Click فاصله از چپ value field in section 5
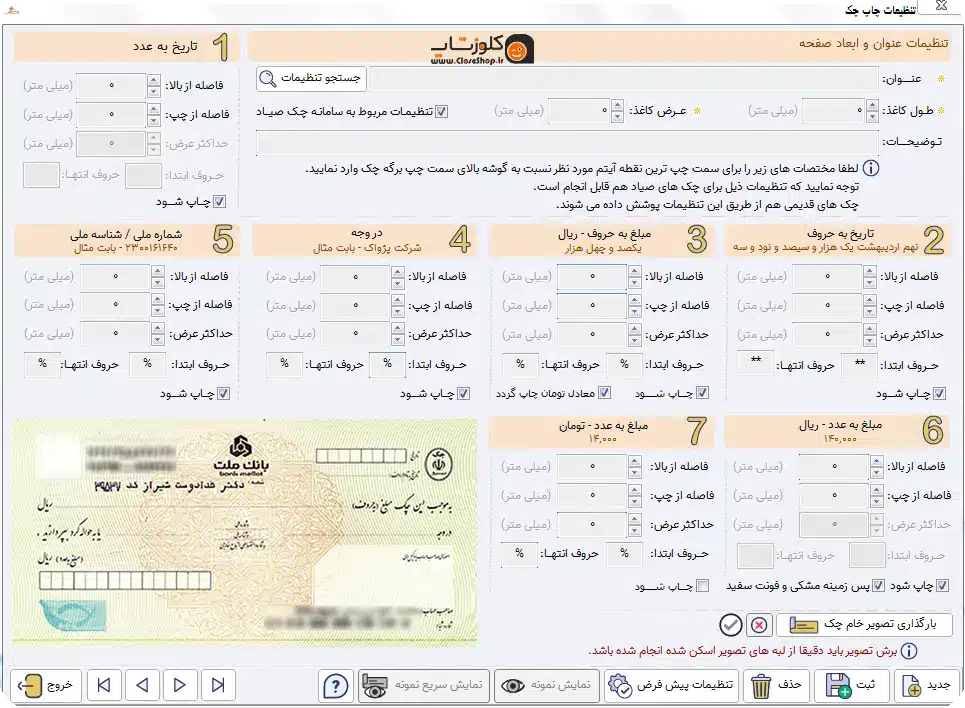The width and height of the screenshot is (965, 708). (115, 305)
